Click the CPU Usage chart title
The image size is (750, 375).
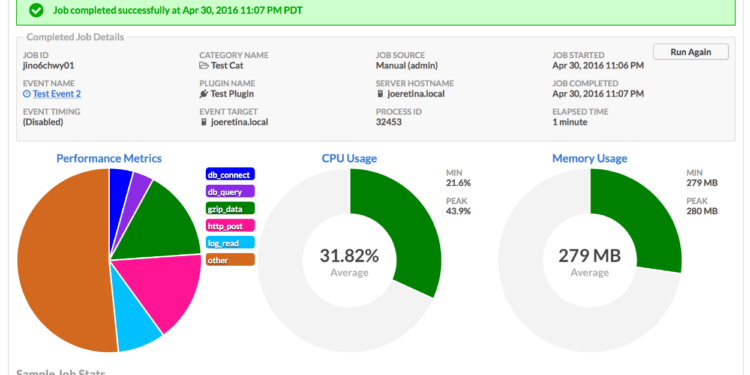(x=349, y=158)
